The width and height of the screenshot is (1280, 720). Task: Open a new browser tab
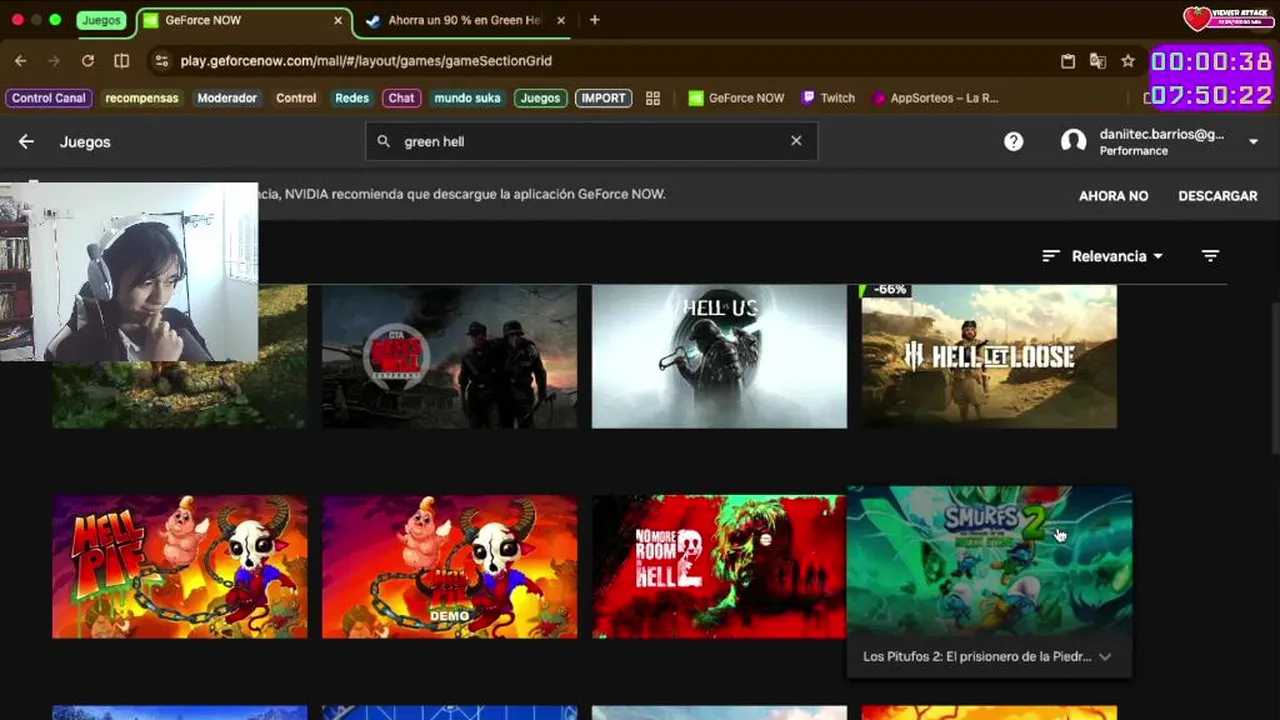tap(594, 20)
